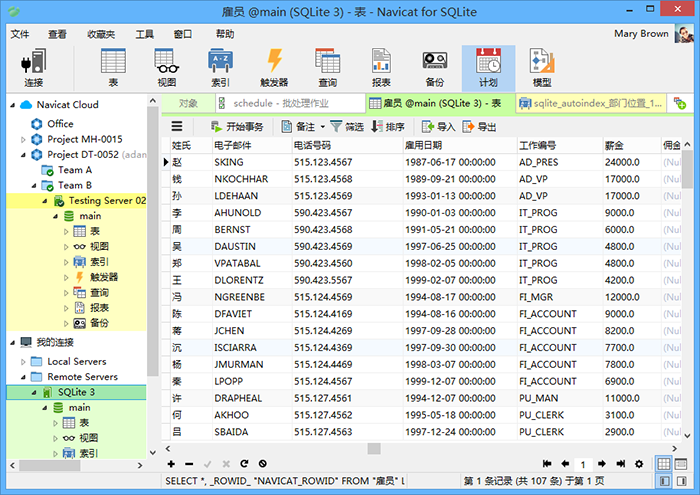Image resolution: width=700 pixels, height=495 pixels.
Task: Open the 窗口 menu
Action: (183, 34)
